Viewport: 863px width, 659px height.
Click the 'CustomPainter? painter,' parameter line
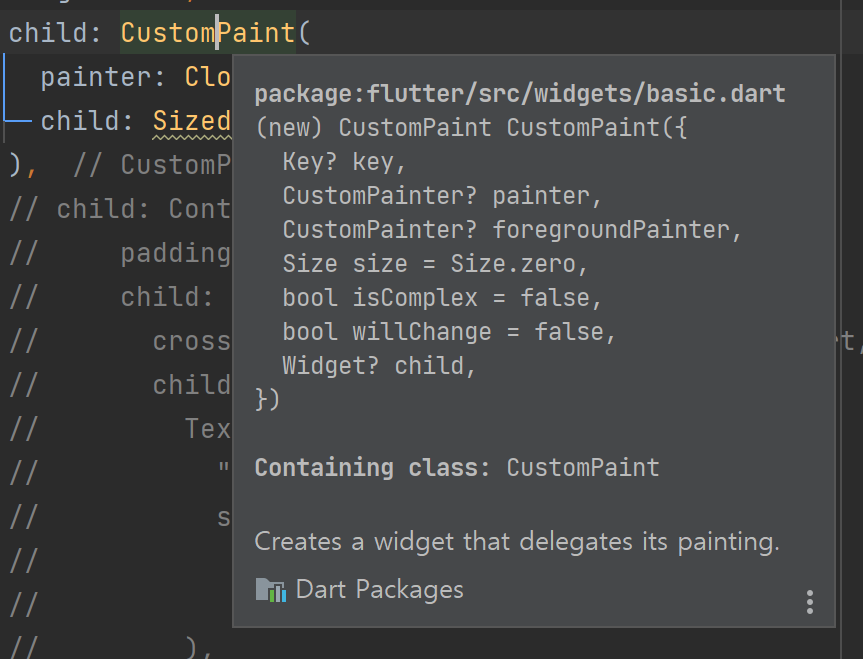tap(442, 196)
